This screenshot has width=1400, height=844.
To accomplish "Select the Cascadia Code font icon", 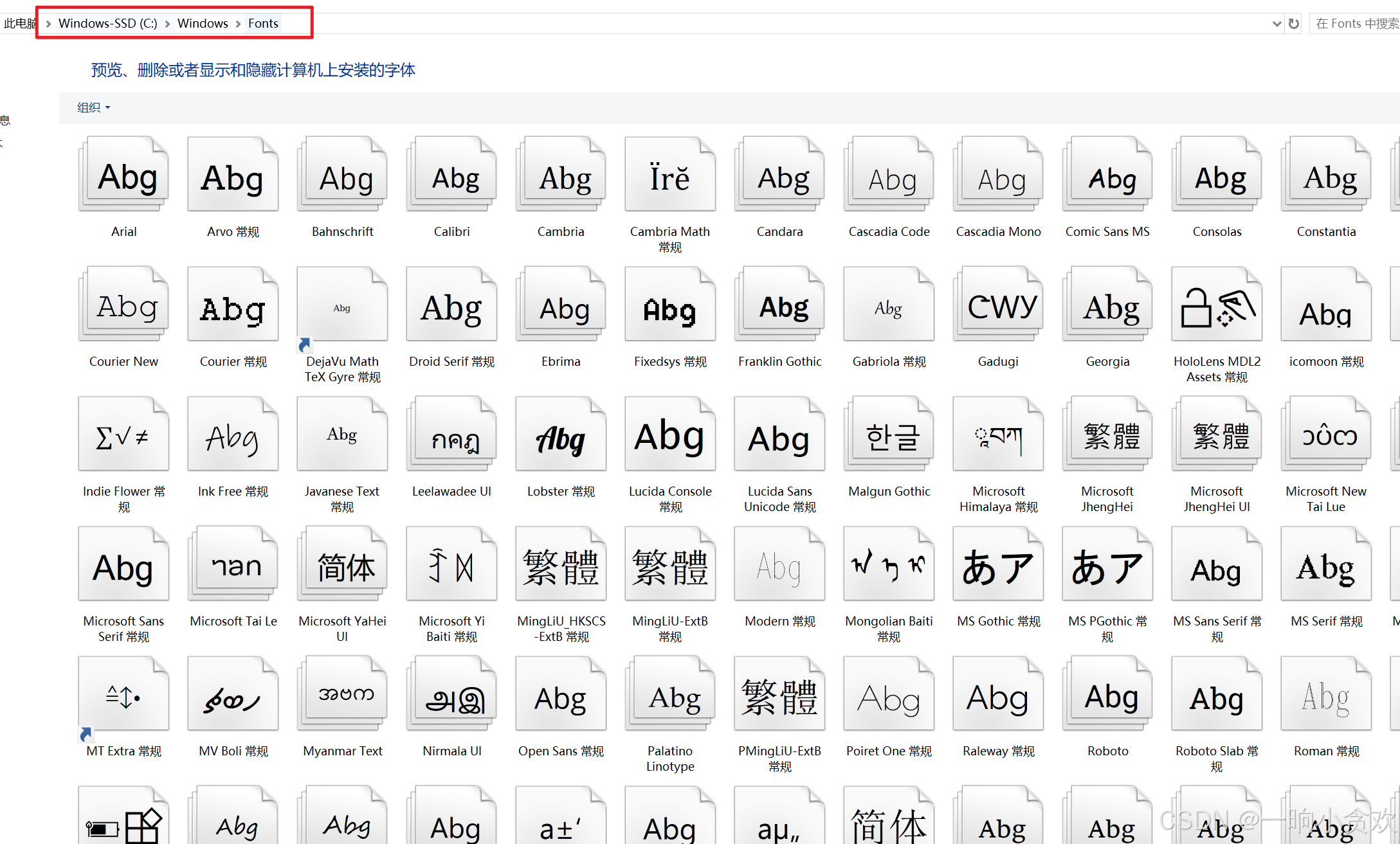I will point(889,174).
